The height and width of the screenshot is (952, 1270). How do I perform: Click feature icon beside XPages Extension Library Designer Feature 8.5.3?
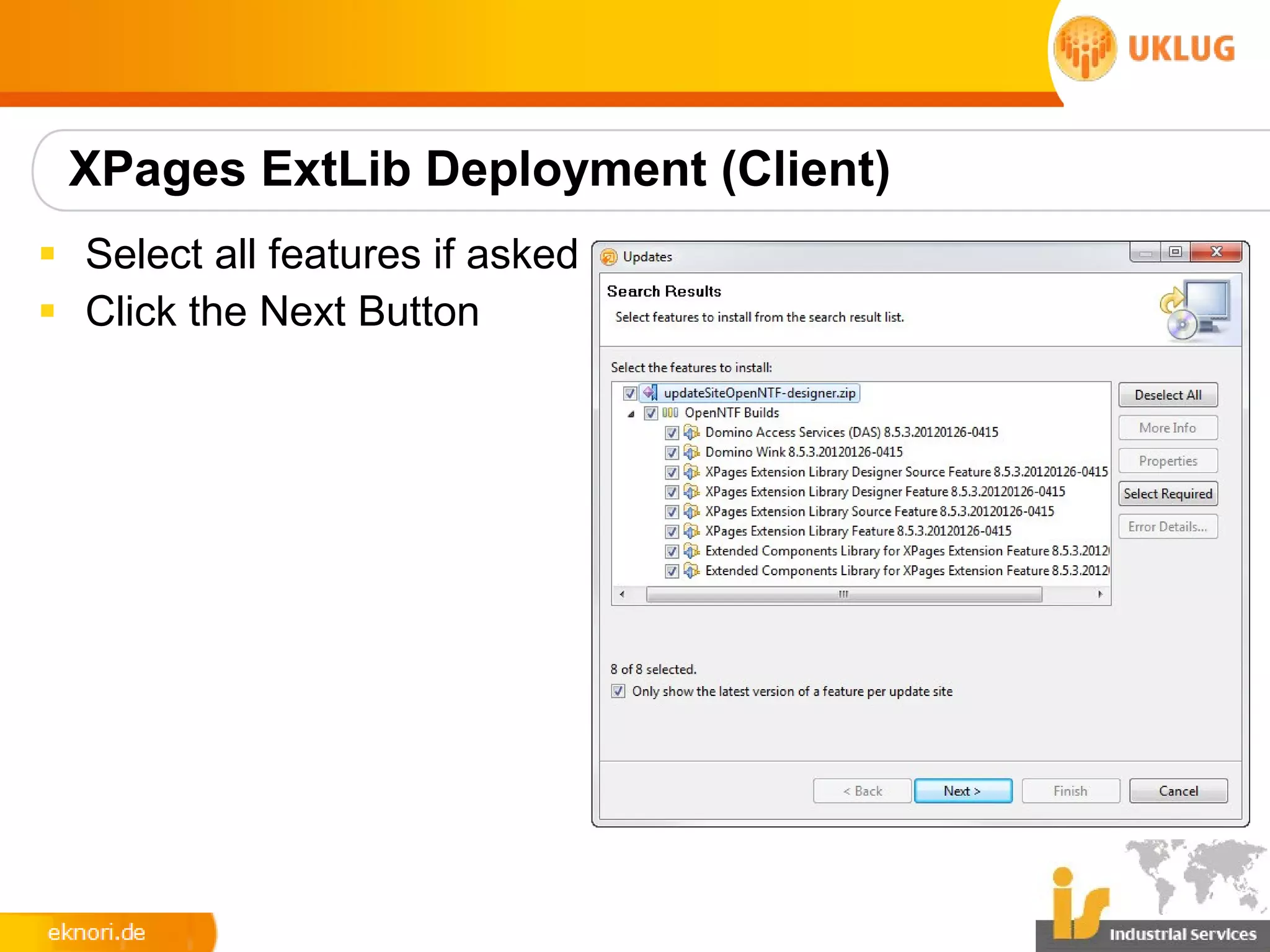point(691,491)
